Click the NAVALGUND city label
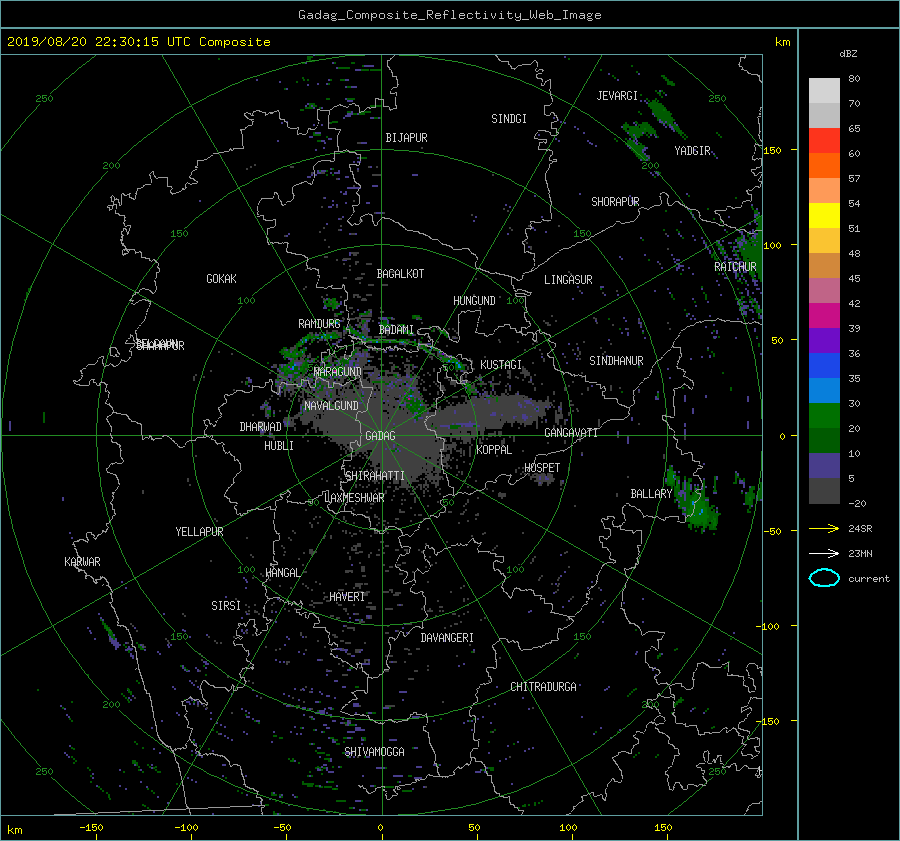The height and width of the screenshot is (841, 900). [x=331, y=406]
